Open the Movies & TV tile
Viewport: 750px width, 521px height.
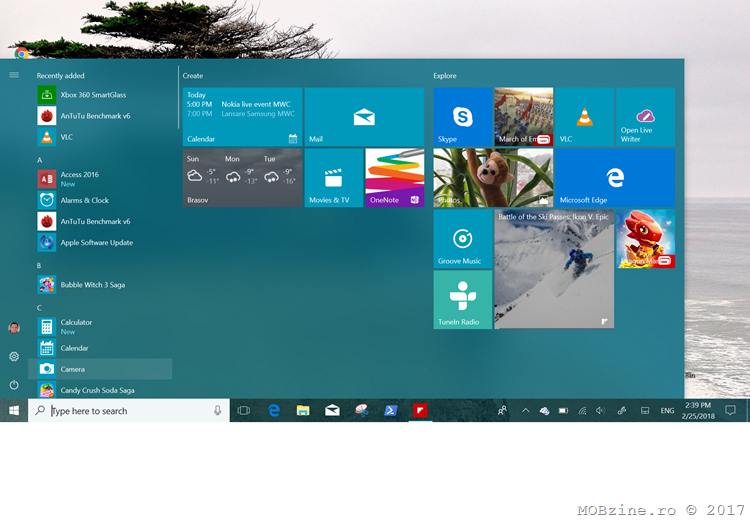click(x=333, y=178)
